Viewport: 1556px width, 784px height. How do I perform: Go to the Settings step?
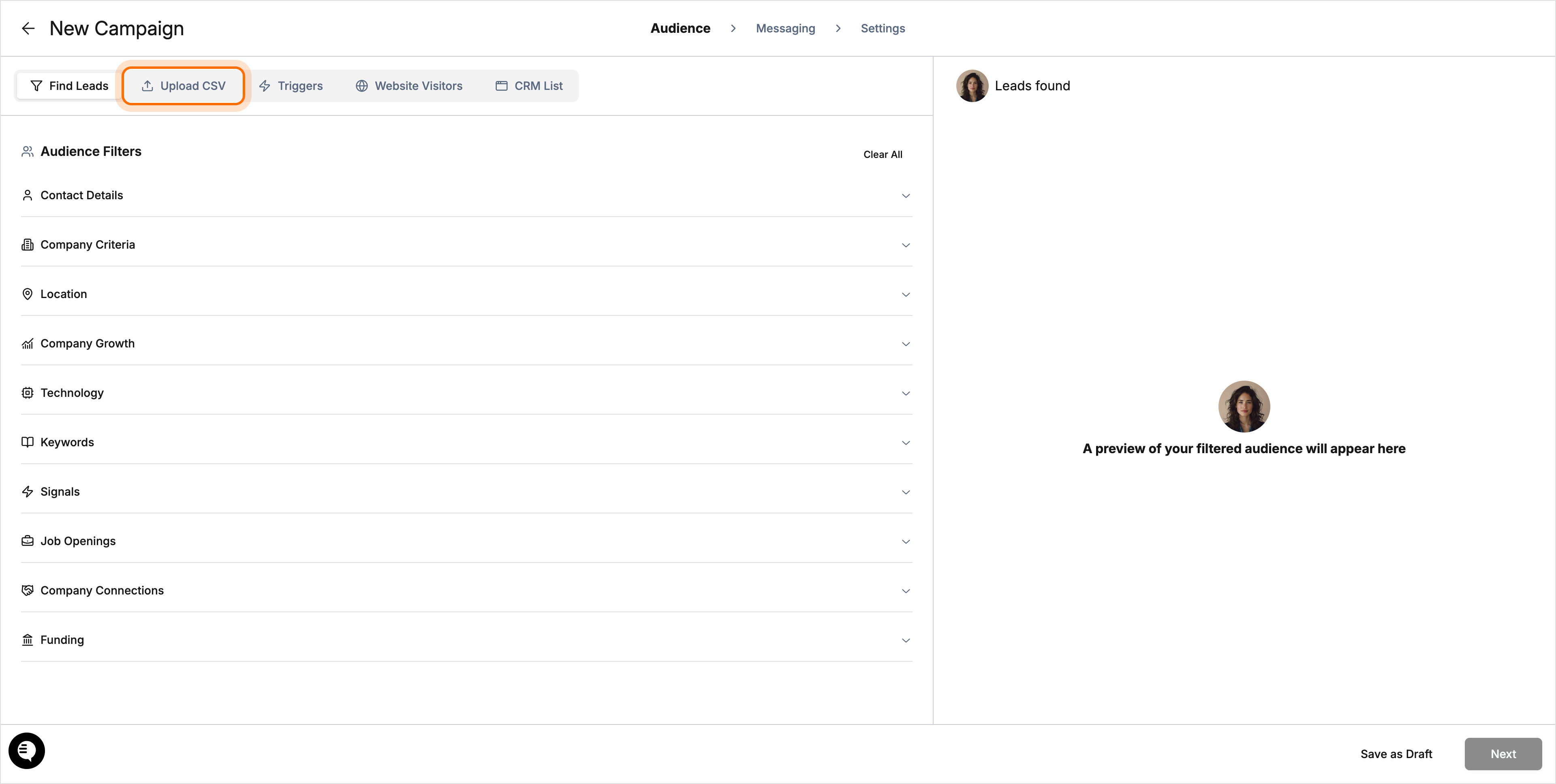coord(883,28)
